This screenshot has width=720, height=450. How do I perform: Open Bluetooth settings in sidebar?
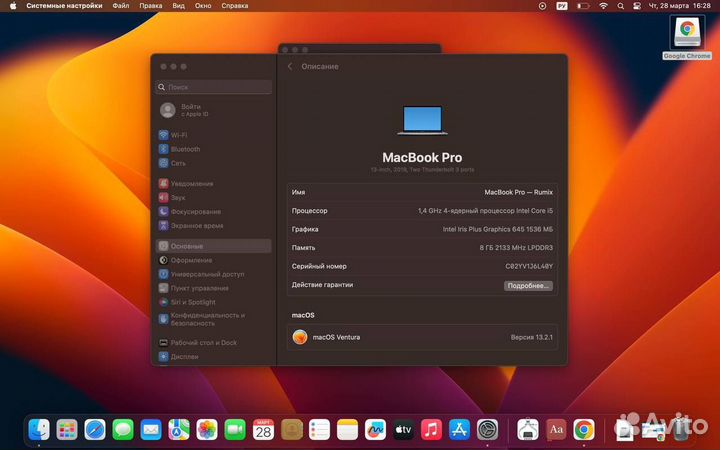180,149
